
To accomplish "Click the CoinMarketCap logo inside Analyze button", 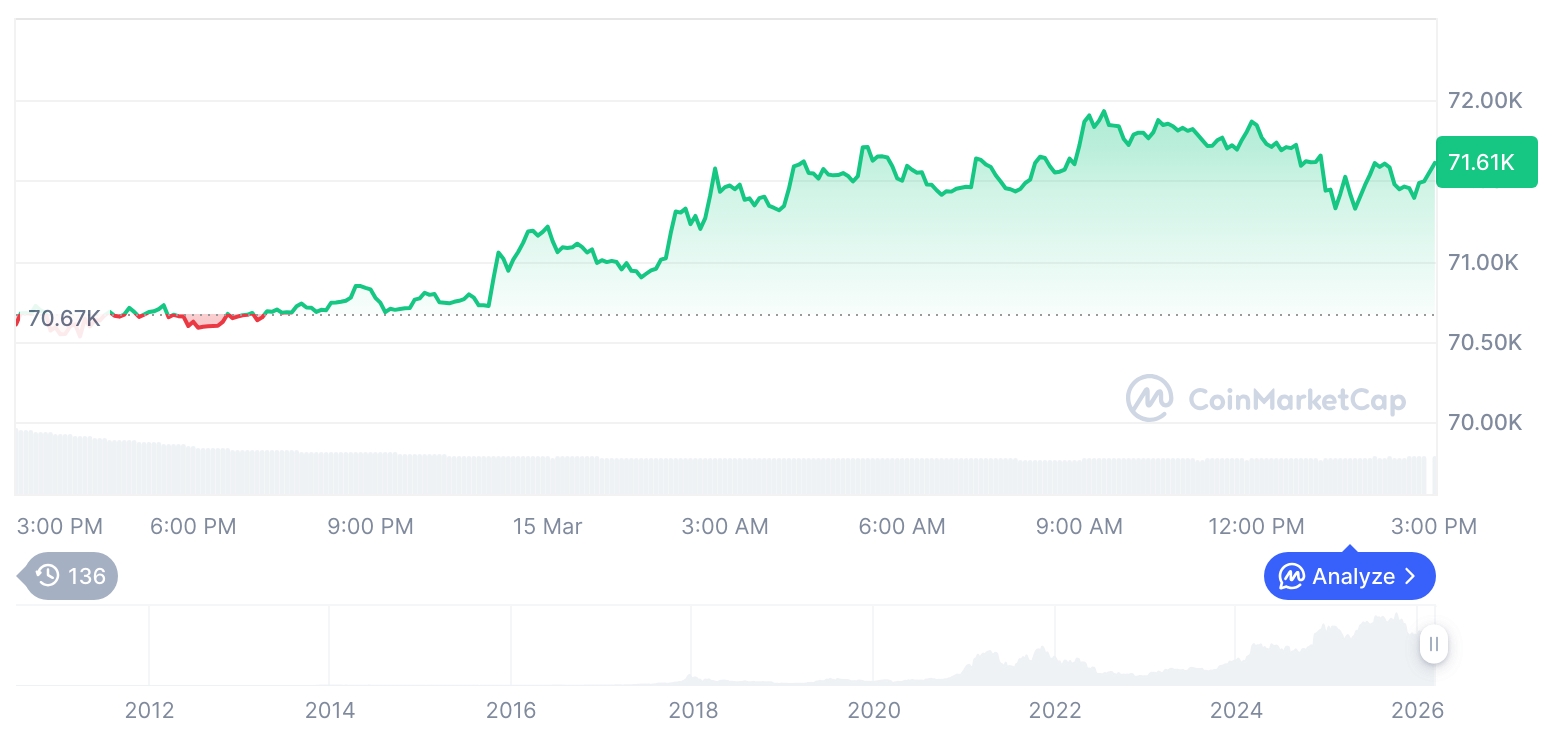I will 1292,577.
